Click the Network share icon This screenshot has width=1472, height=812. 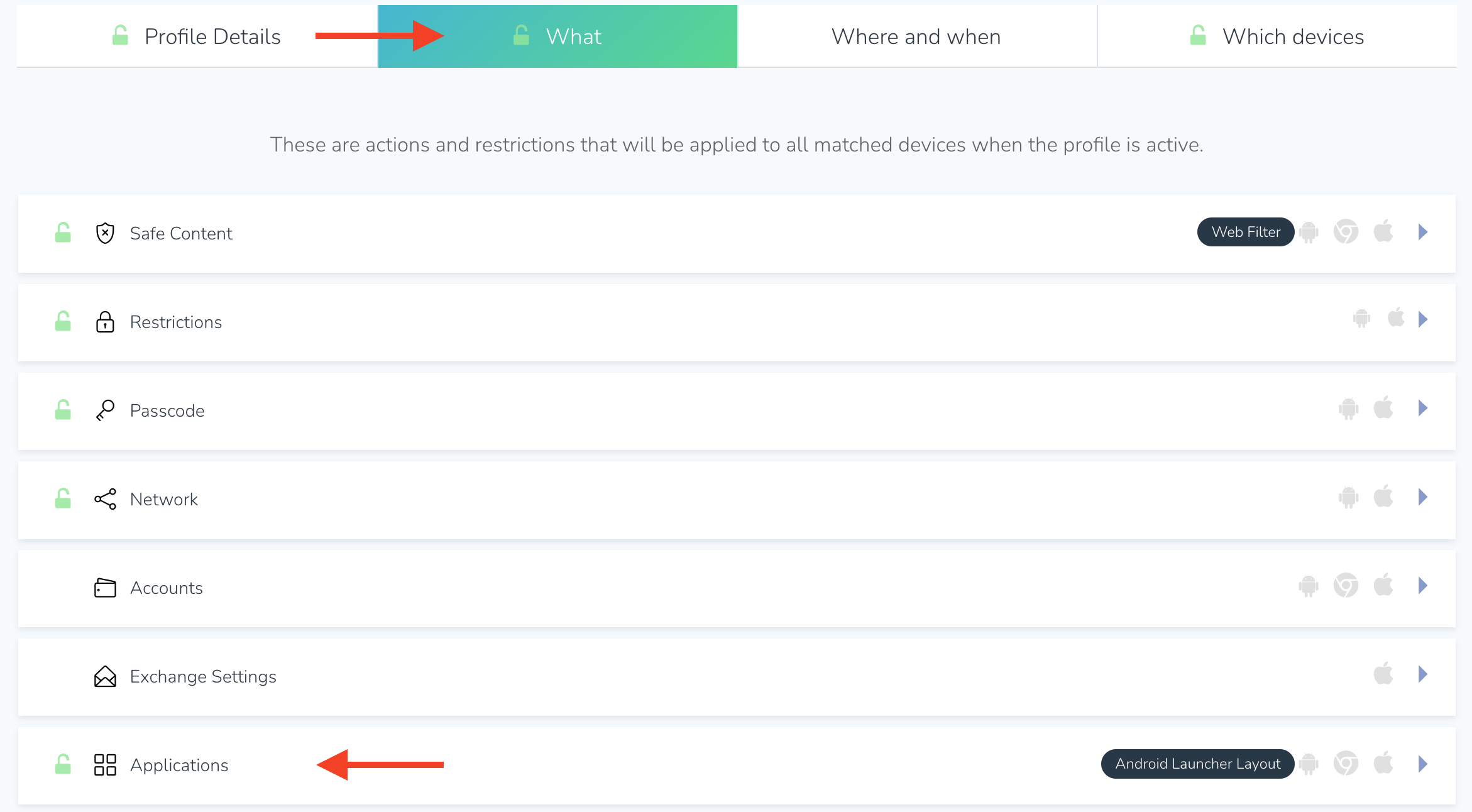click(x=105, y=499)
